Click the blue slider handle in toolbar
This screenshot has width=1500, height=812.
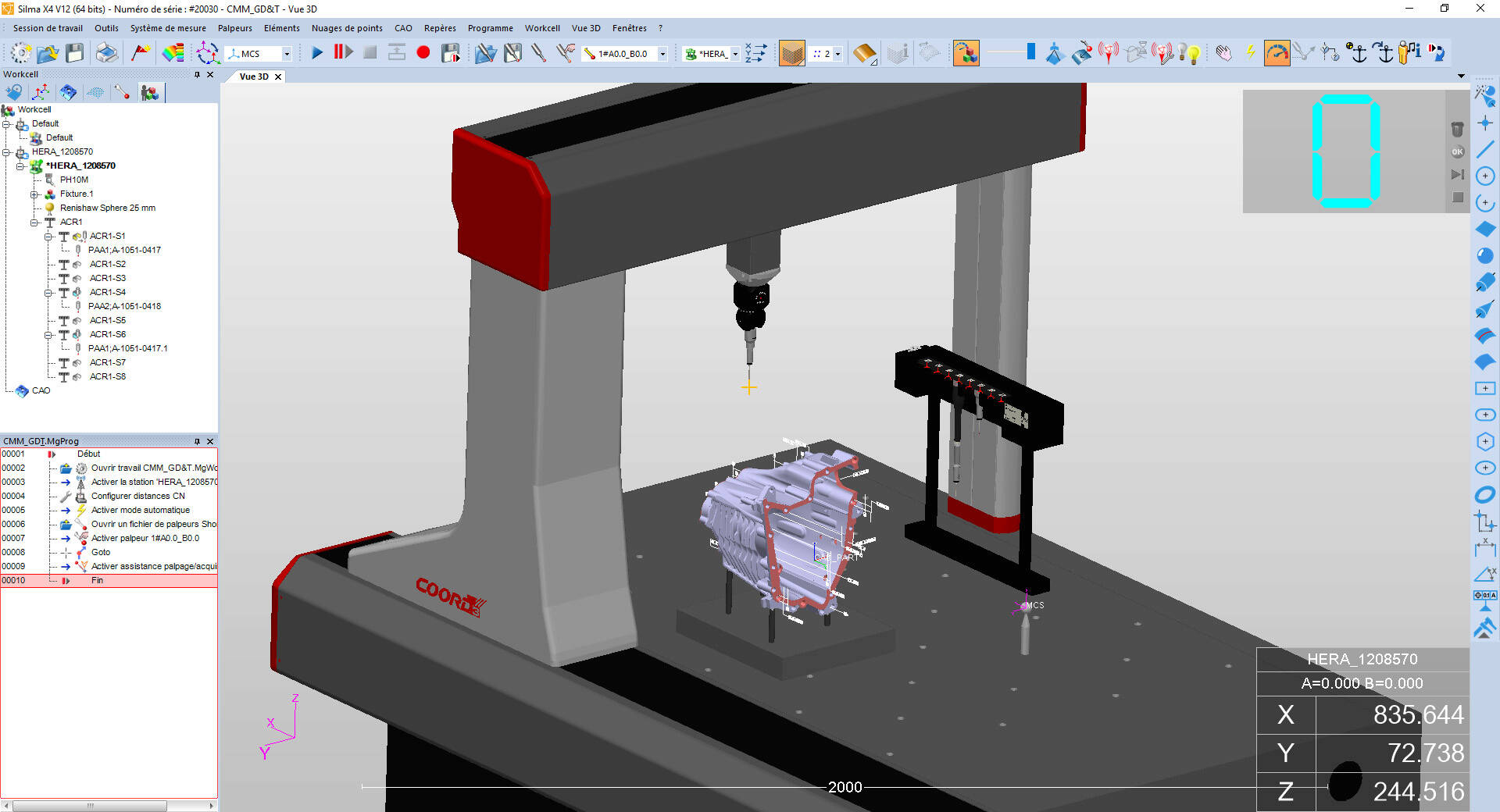click(x=1030, y=52)
